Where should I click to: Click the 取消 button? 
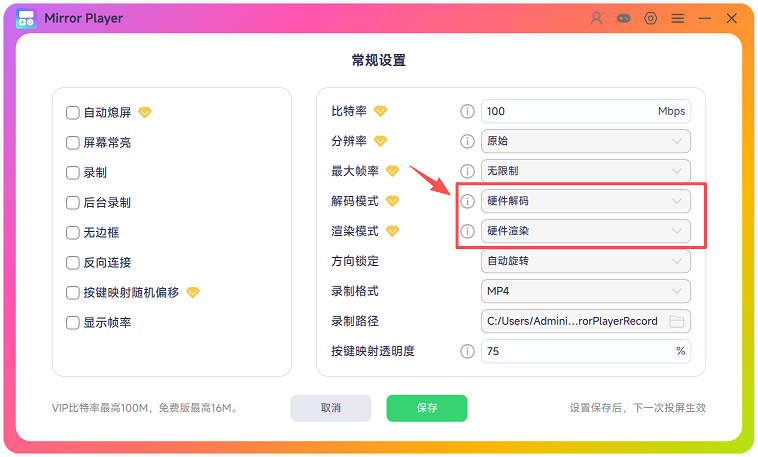point(331,408)
